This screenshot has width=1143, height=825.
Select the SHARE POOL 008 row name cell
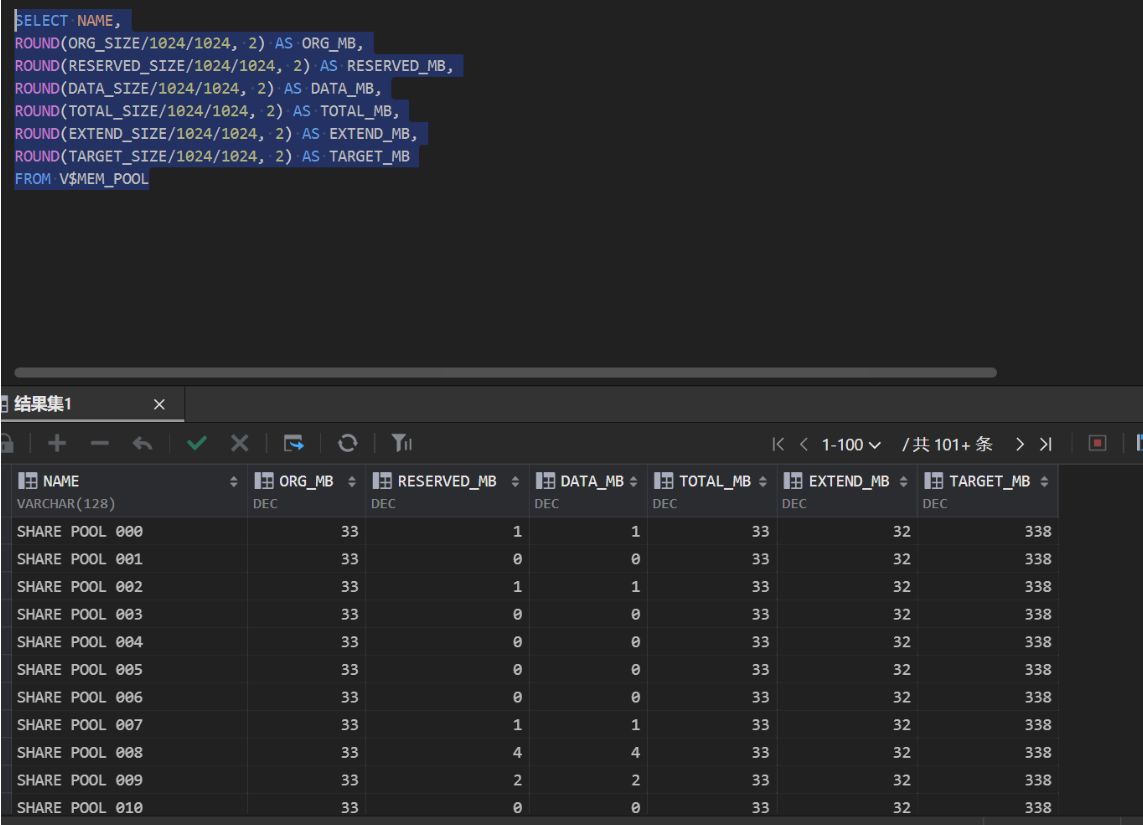[x=80, y=752]
